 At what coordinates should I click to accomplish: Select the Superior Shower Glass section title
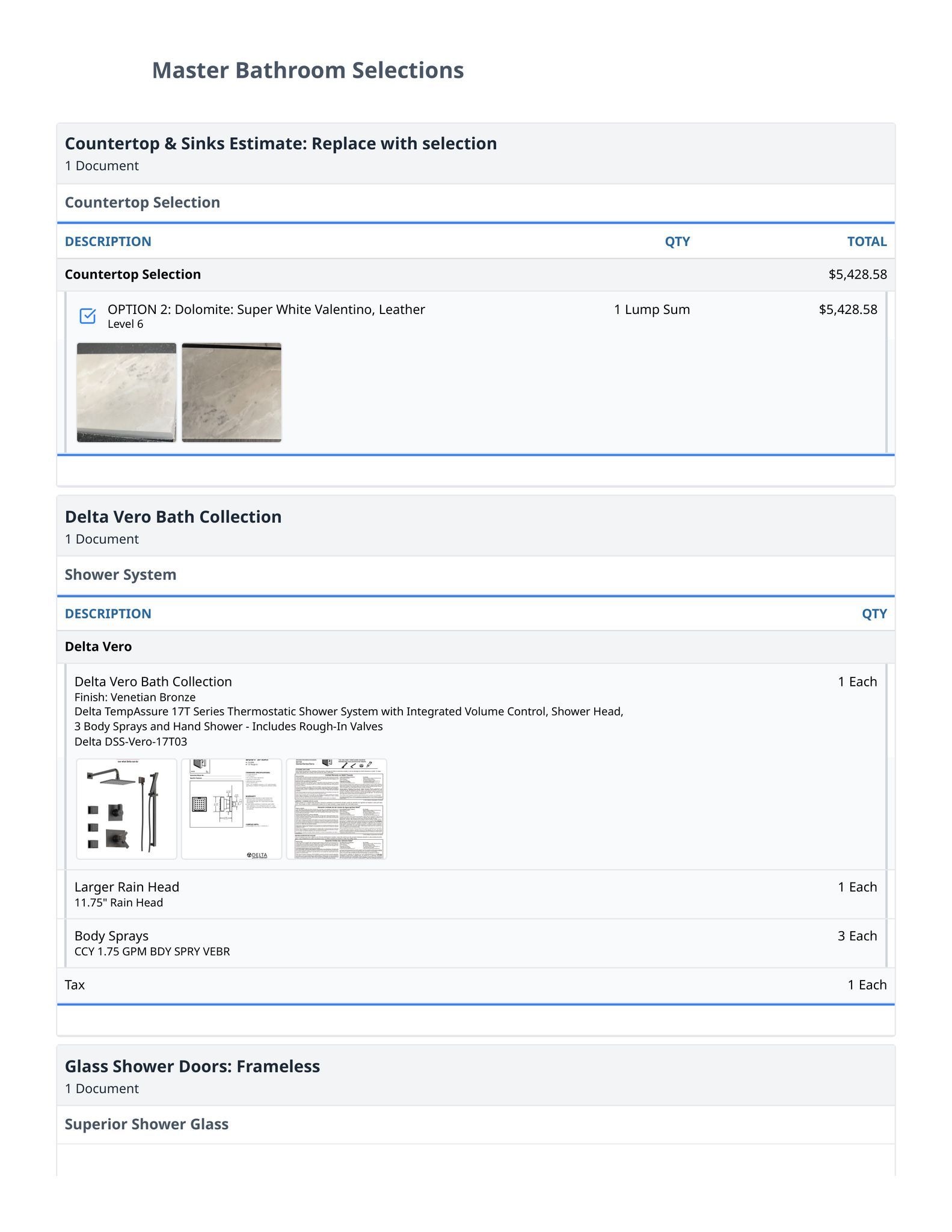(147, 1124)
